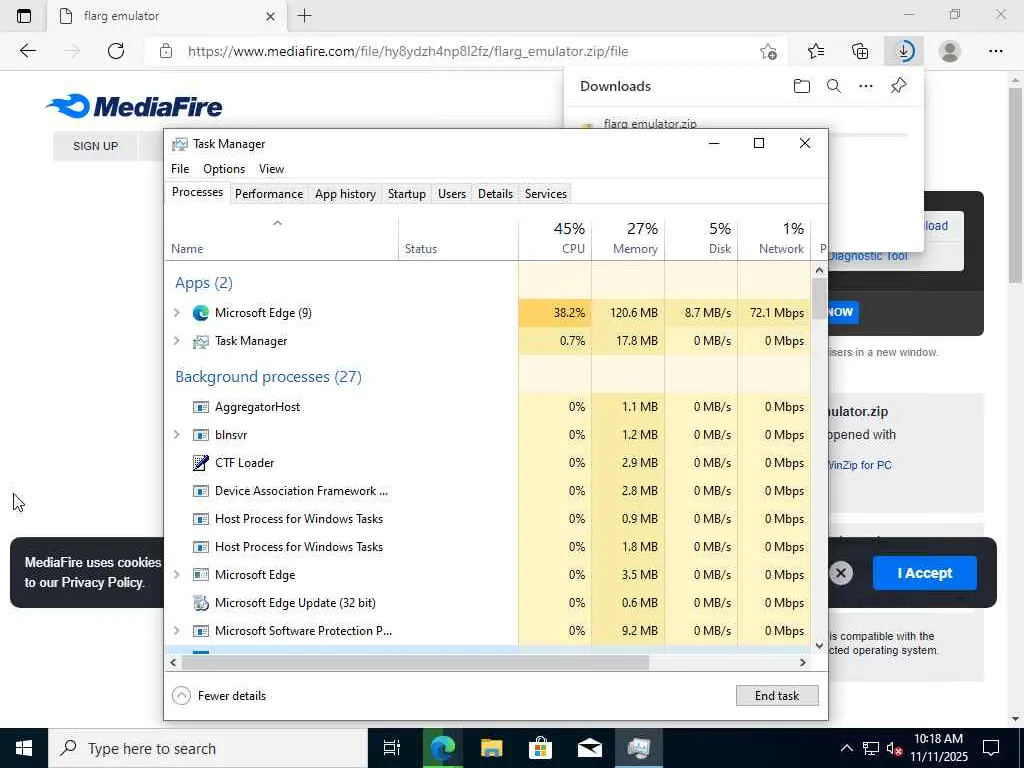The image size is (1024, 768).
Task: Go back using the browser back arrow
Action: [x=27, y=51]
